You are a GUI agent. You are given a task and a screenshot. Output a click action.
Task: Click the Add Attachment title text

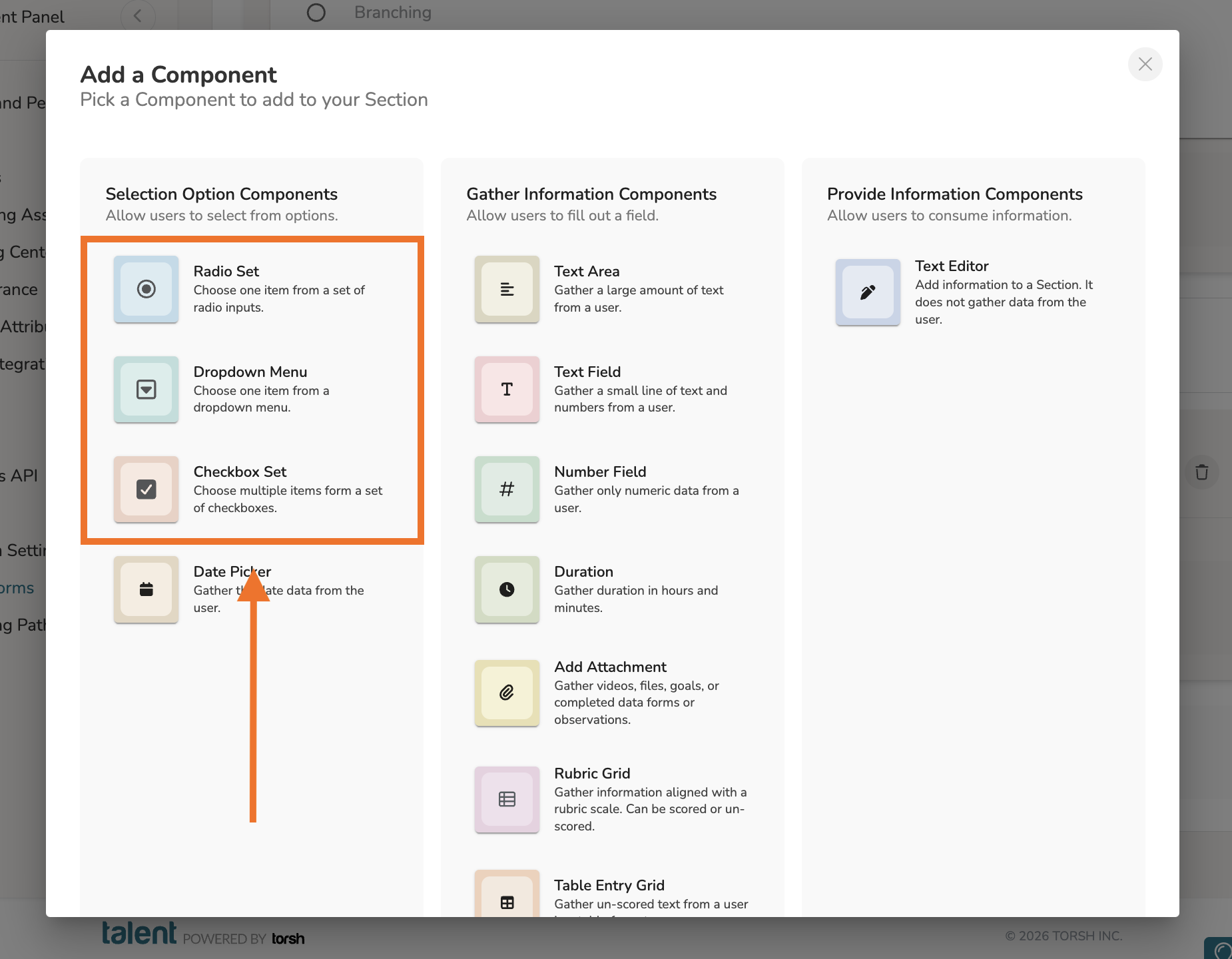pyautogui.click(x=610, y=667)
